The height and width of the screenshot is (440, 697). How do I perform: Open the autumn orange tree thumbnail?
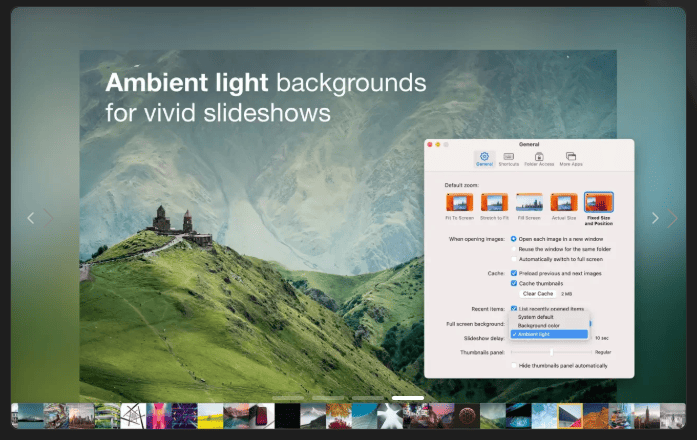[x=339, y=416]
